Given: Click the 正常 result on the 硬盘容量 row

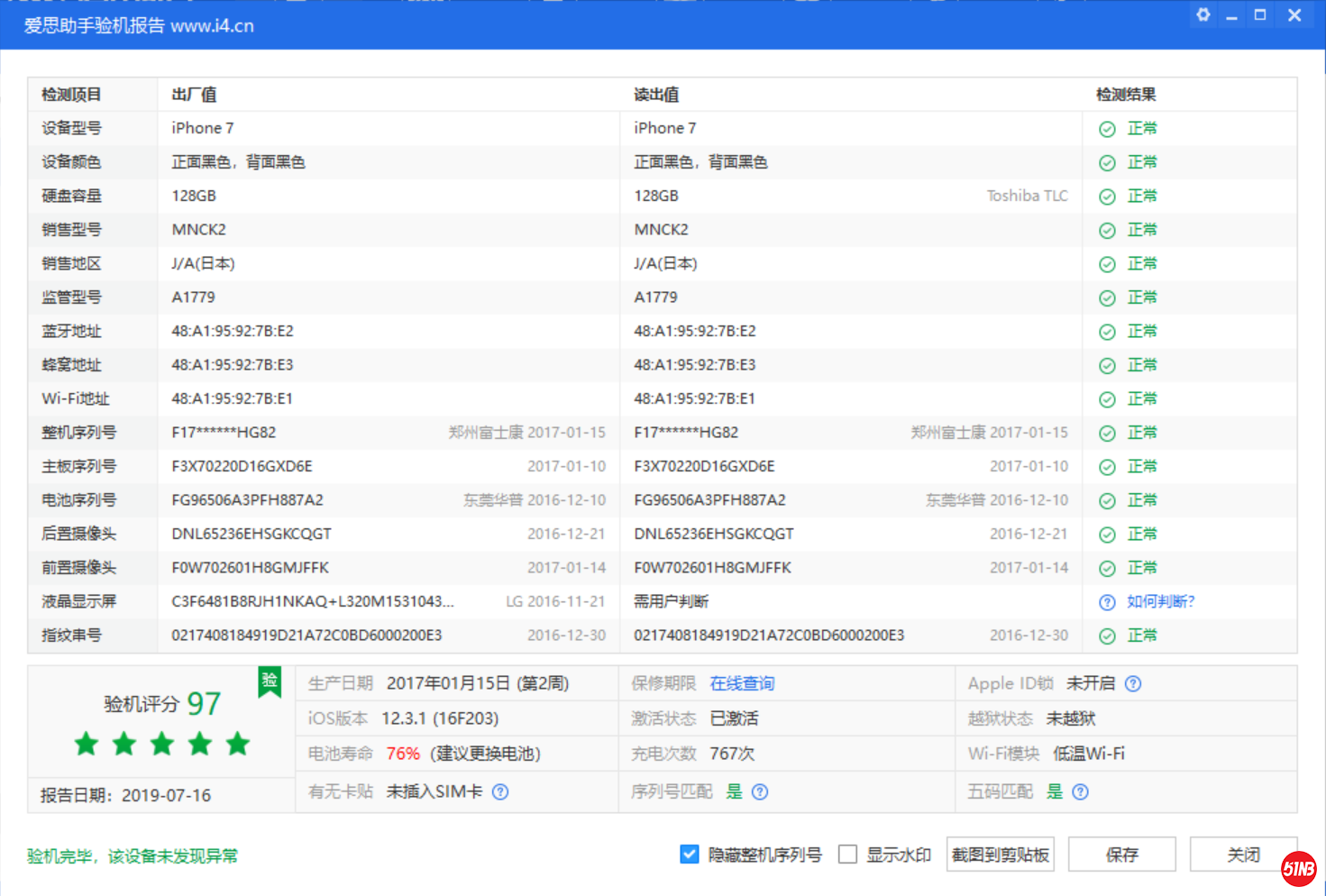Looking at the screenshot, I should (1142, 196).
